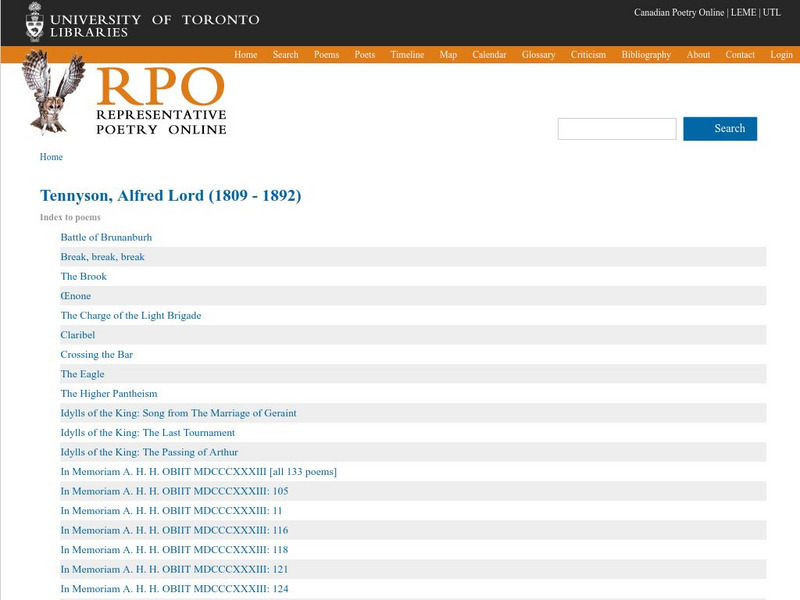The height and width of the screenshot is (600, 800).
Task: Open The Charge of the Light Brigade
Action: (131, 315)
